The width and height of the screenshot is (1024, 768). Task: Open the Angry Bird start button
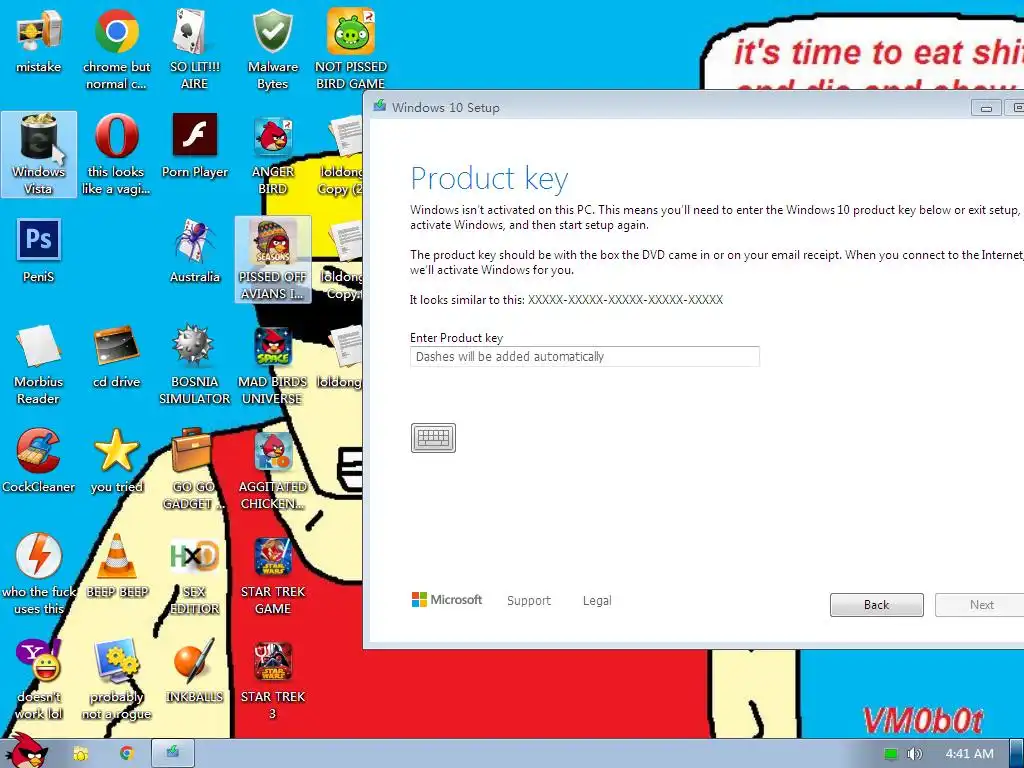(25, 751)
